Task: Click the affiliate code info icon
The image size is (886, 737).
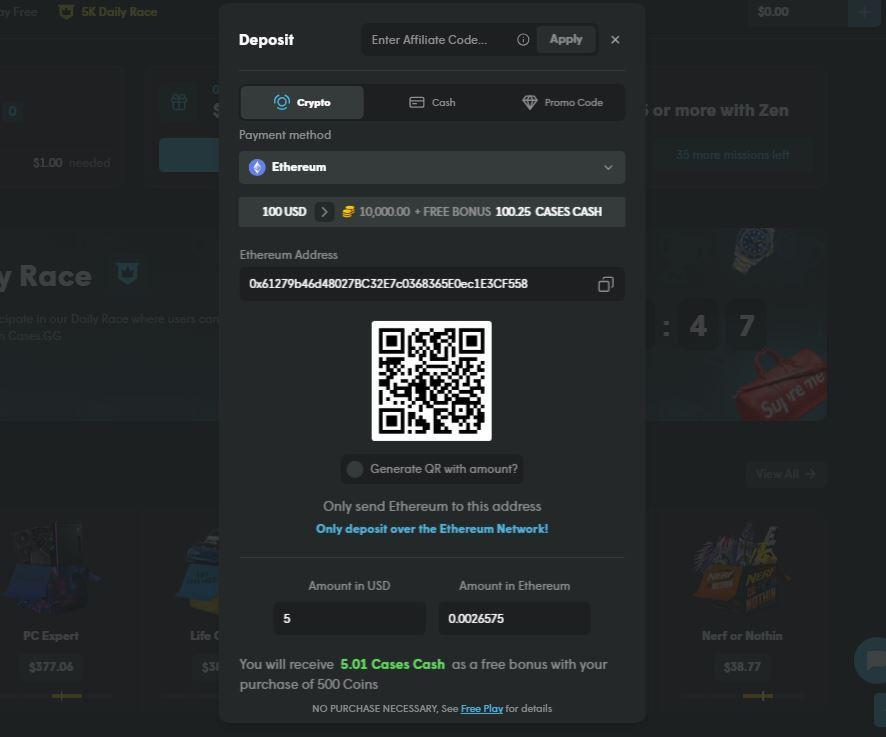Action: point(523,40)
